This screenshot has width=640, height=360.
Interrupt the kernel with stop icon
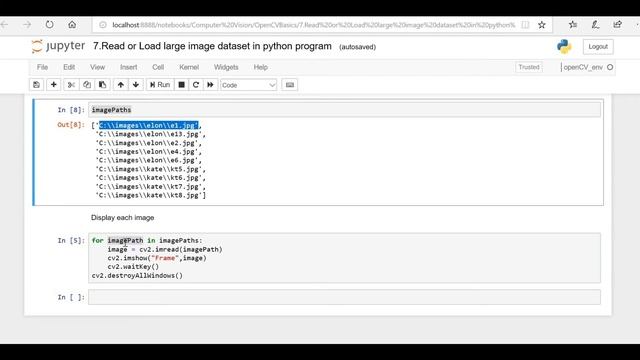point(182,85)
